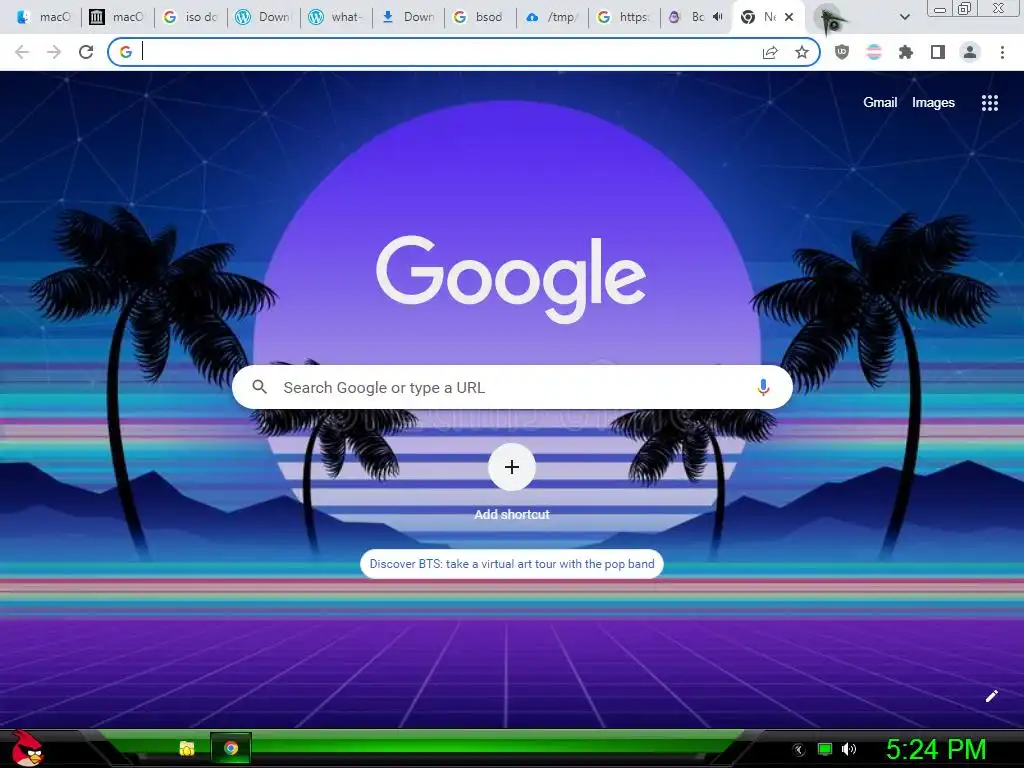Open the system volume speaker icon
The image size is (1024, 768).
[849, 749]
